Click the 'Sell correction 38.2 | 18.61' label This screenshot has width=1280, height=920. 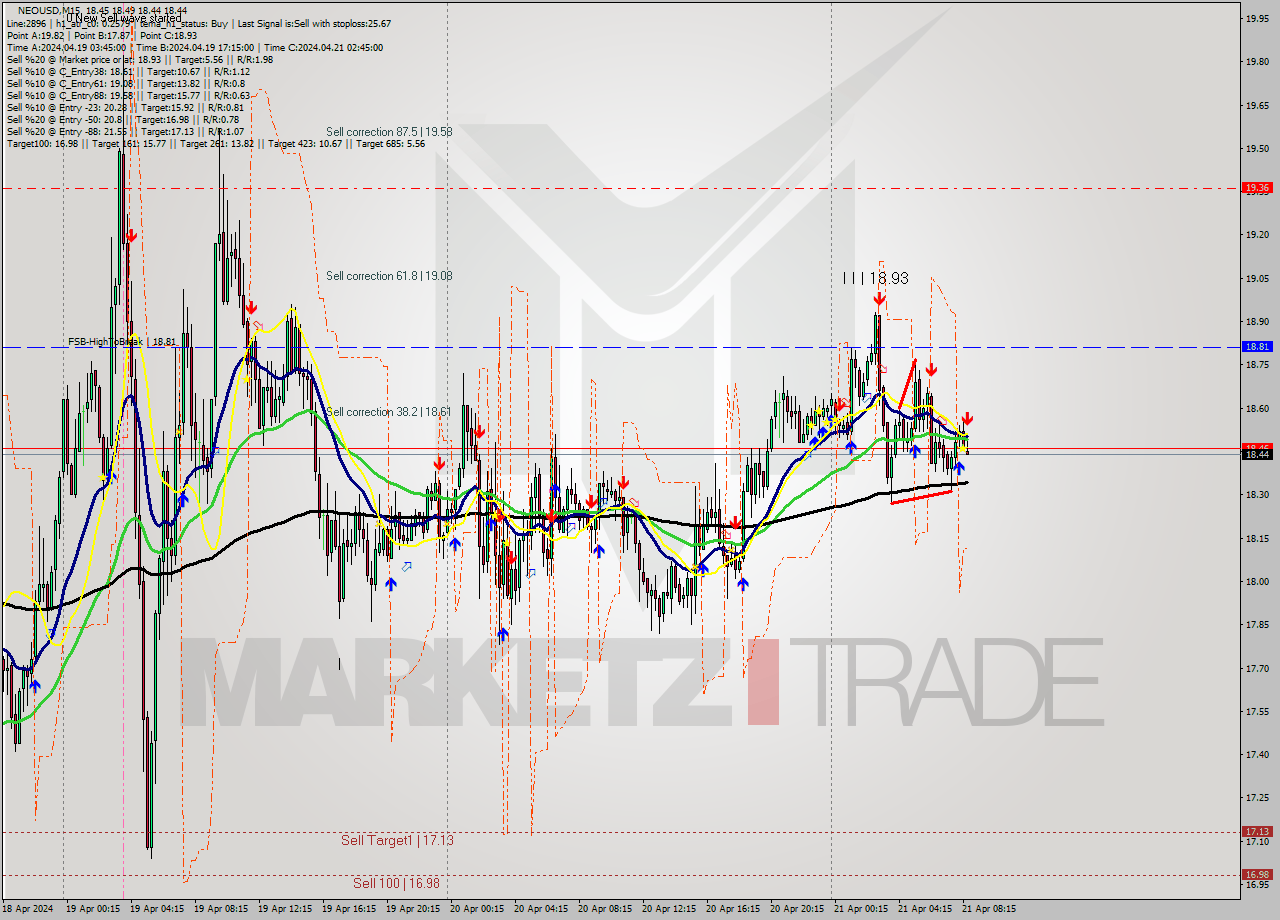388,411
